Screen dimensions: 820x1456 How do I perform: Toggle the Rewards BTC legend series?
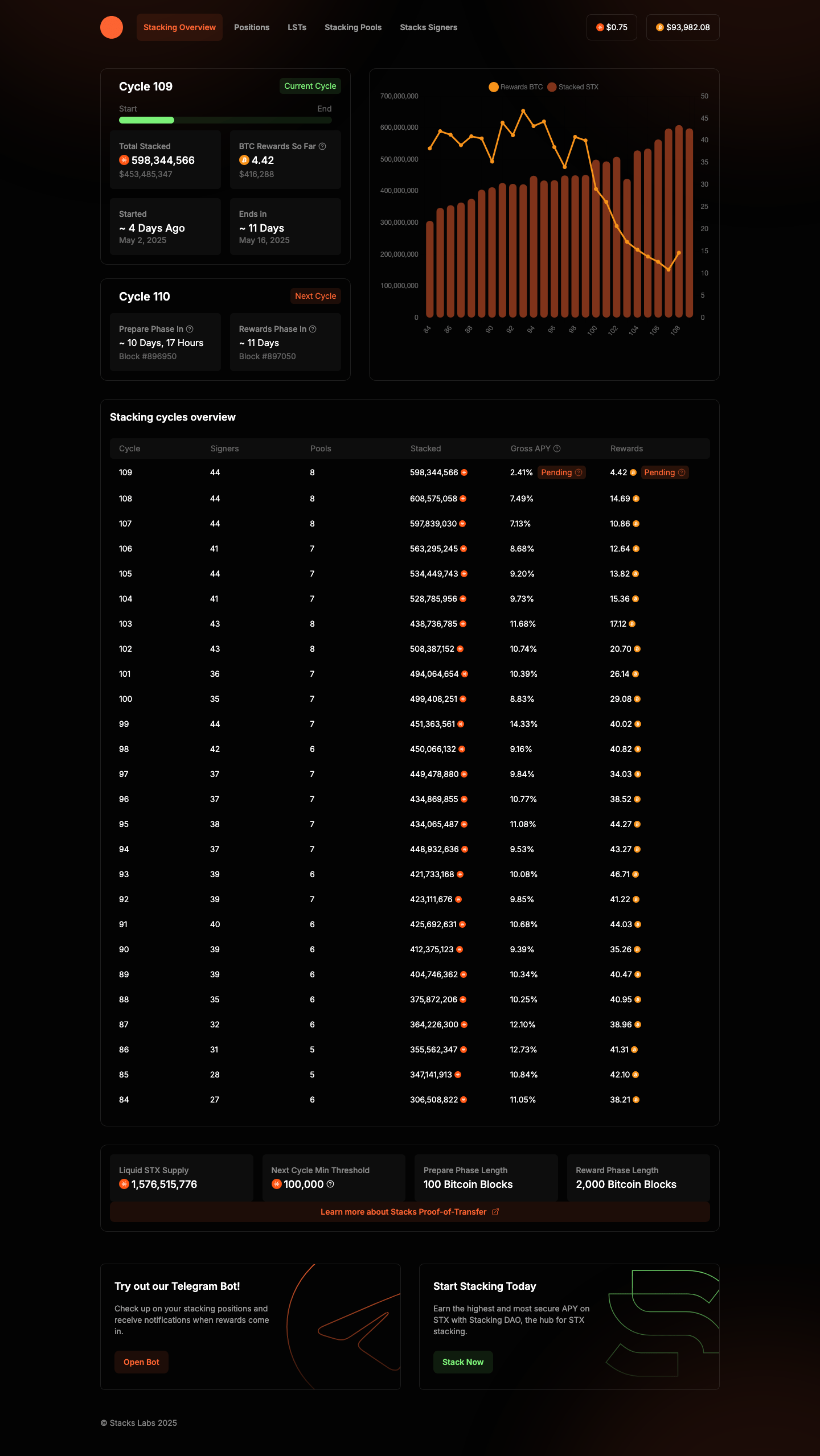[516, 87]
